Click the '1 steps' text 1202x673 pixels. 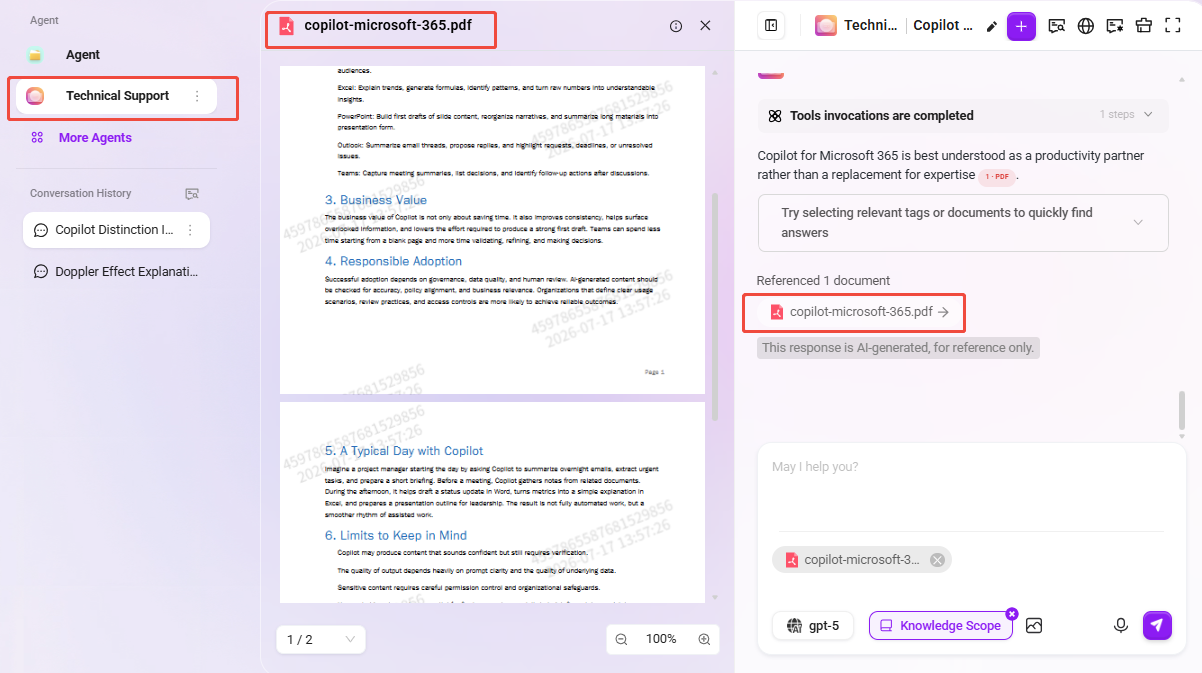pos(1117,115)
